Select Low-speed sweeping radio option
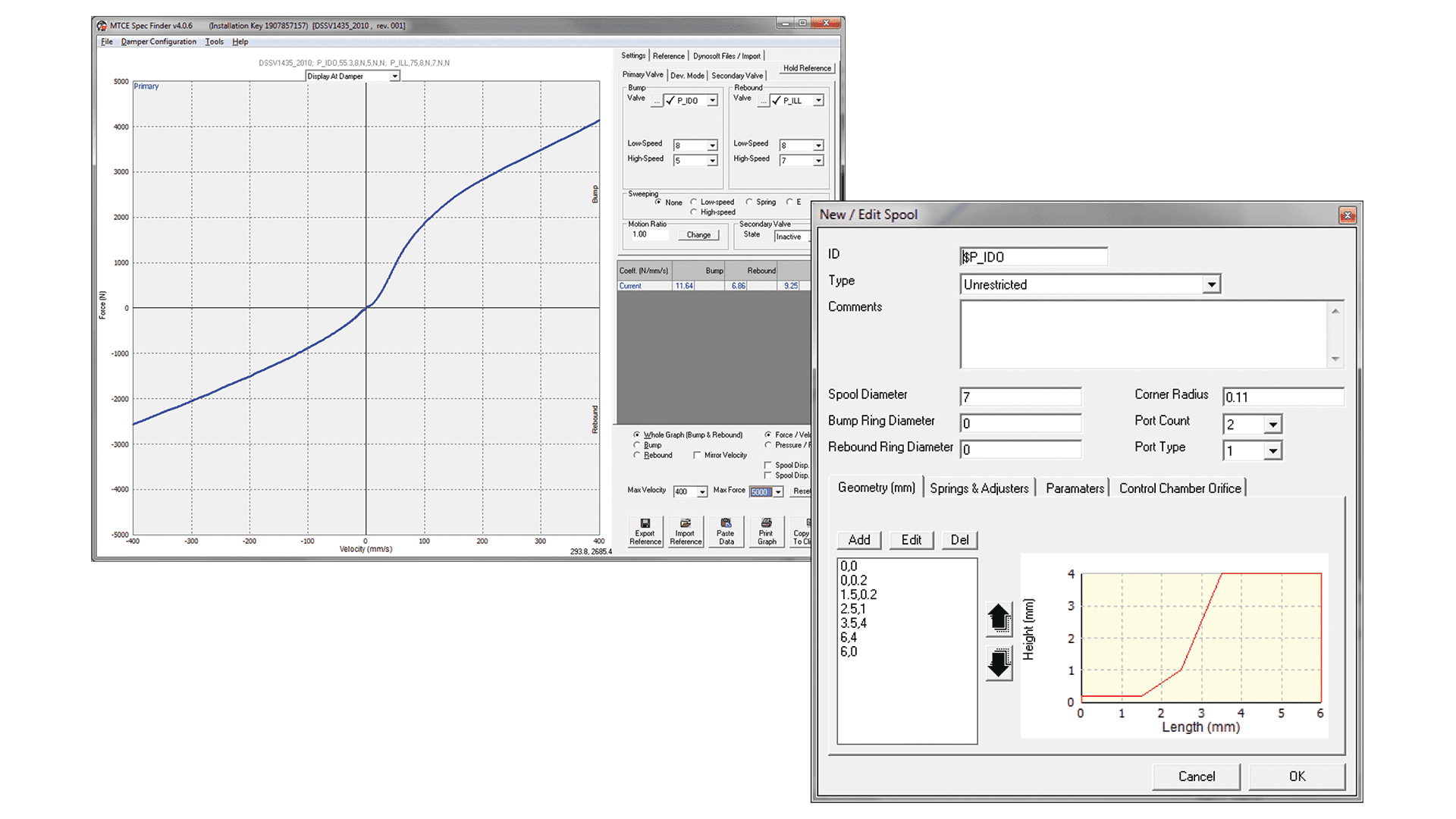1456x819 pixels. pyautogui.click(x=694, y=202)
